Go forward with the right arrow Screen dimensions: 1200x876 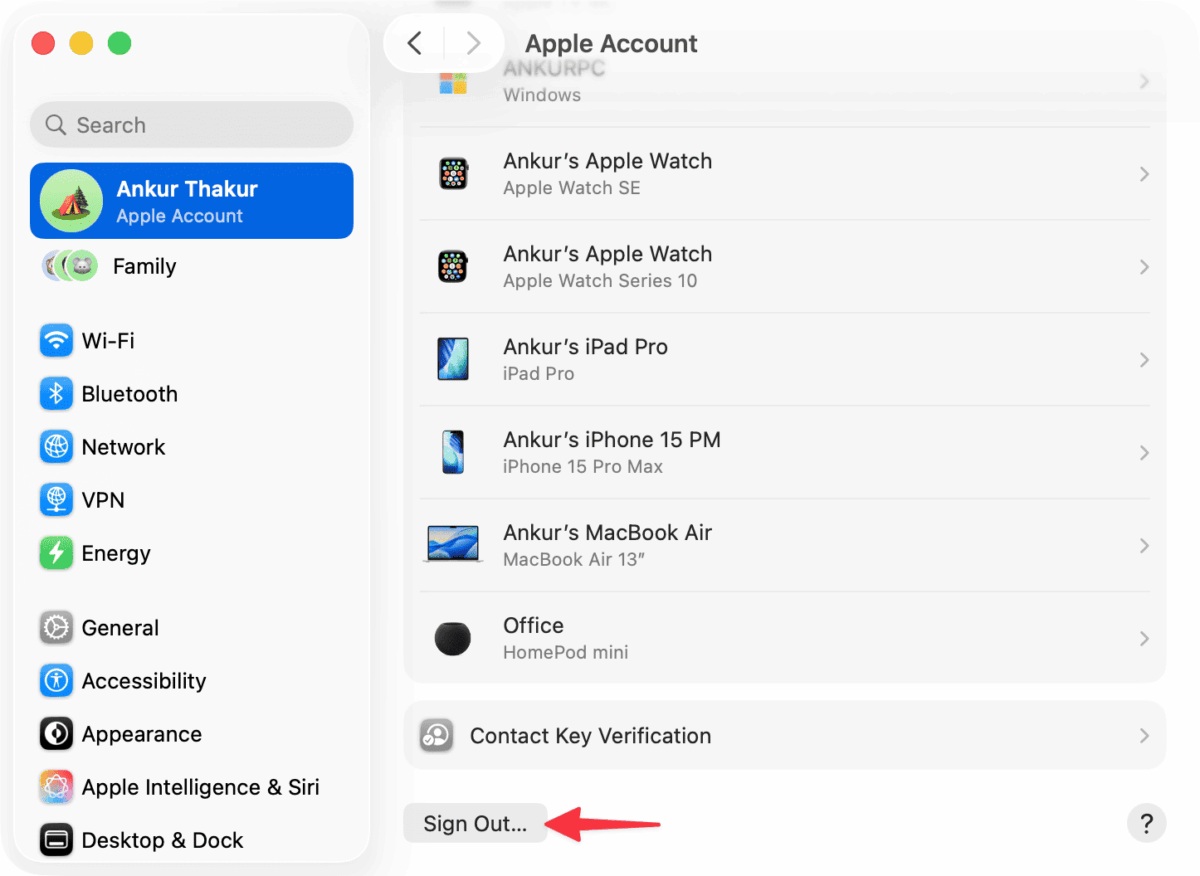[474, 43]
